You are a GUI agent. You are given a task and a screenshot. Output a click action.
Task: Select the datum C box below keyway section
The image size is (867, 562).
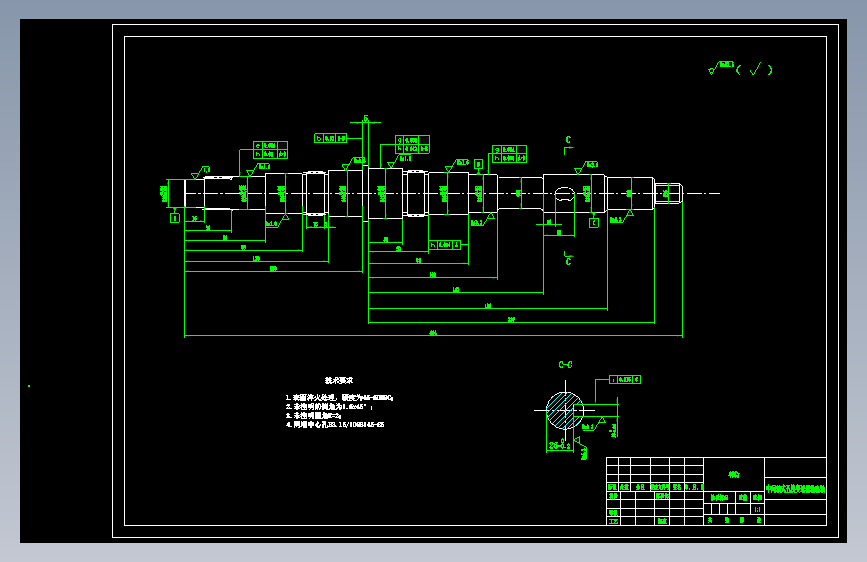click(594, 222)
